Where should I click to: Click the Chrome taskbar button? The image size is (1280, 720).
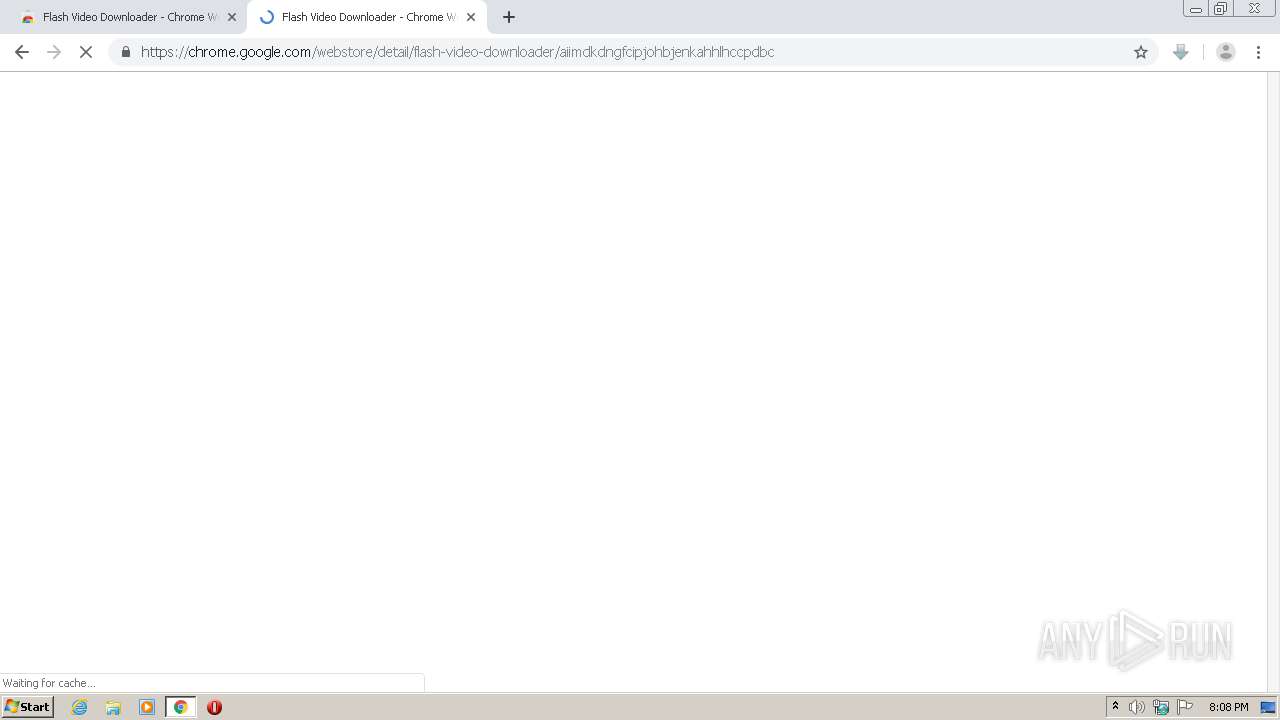click(x=181, y=707)
